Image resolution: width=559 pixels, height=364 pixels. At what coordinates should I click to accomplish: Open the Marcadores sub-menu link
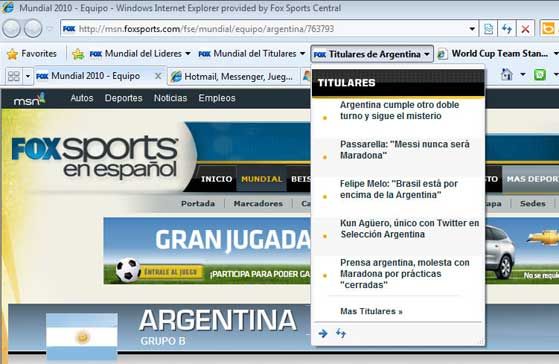point(258,204)
